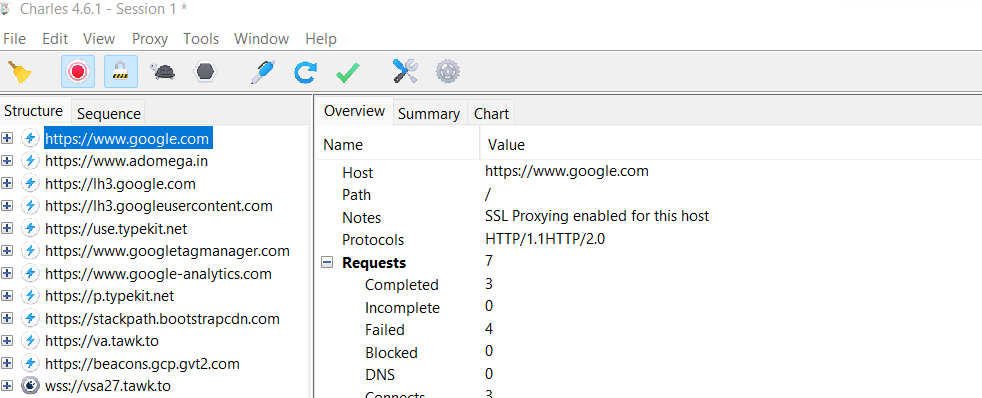
Task: Repeat request with the blue refresh icon
Action: [305, 72]
